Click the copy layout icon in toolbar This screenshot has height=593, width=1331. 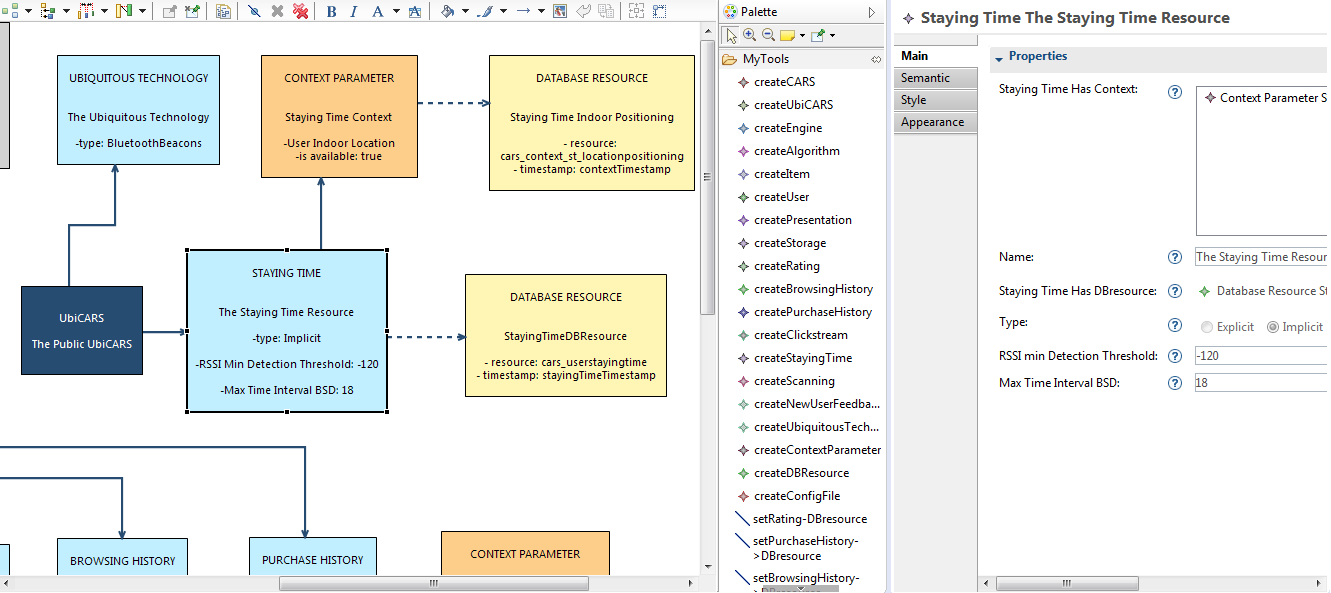223,11
